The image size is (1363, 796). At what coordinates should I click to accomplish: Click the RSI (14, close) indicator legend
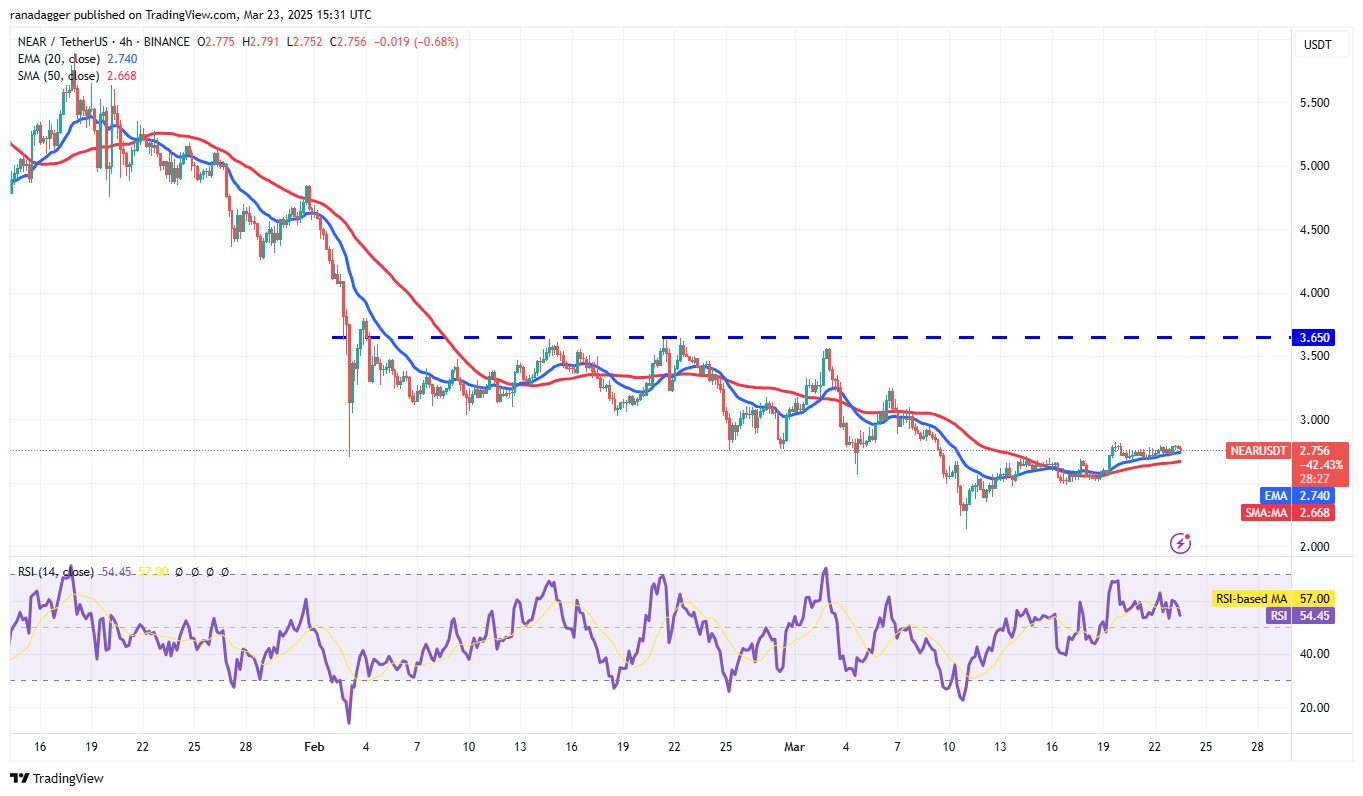(55, 572)
